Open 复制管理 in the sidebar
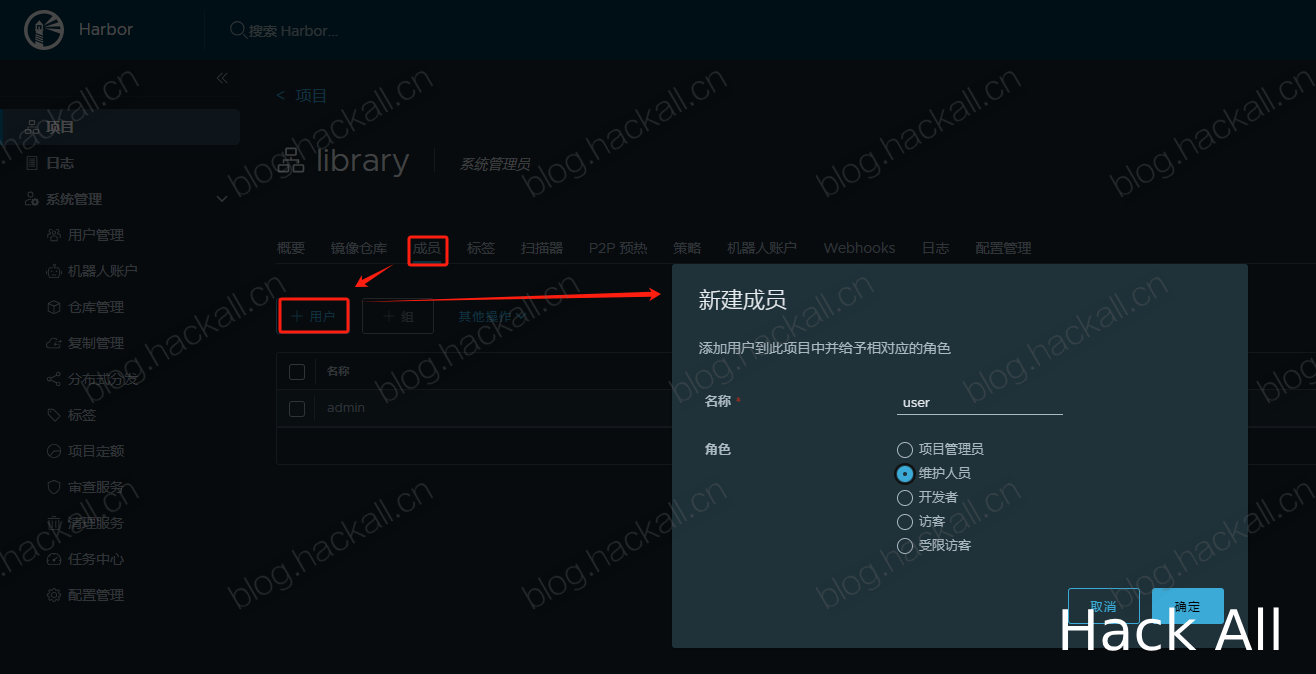The height and width of the screenshot is (674, 1316). pyautogui.click(x=96, y=343)
